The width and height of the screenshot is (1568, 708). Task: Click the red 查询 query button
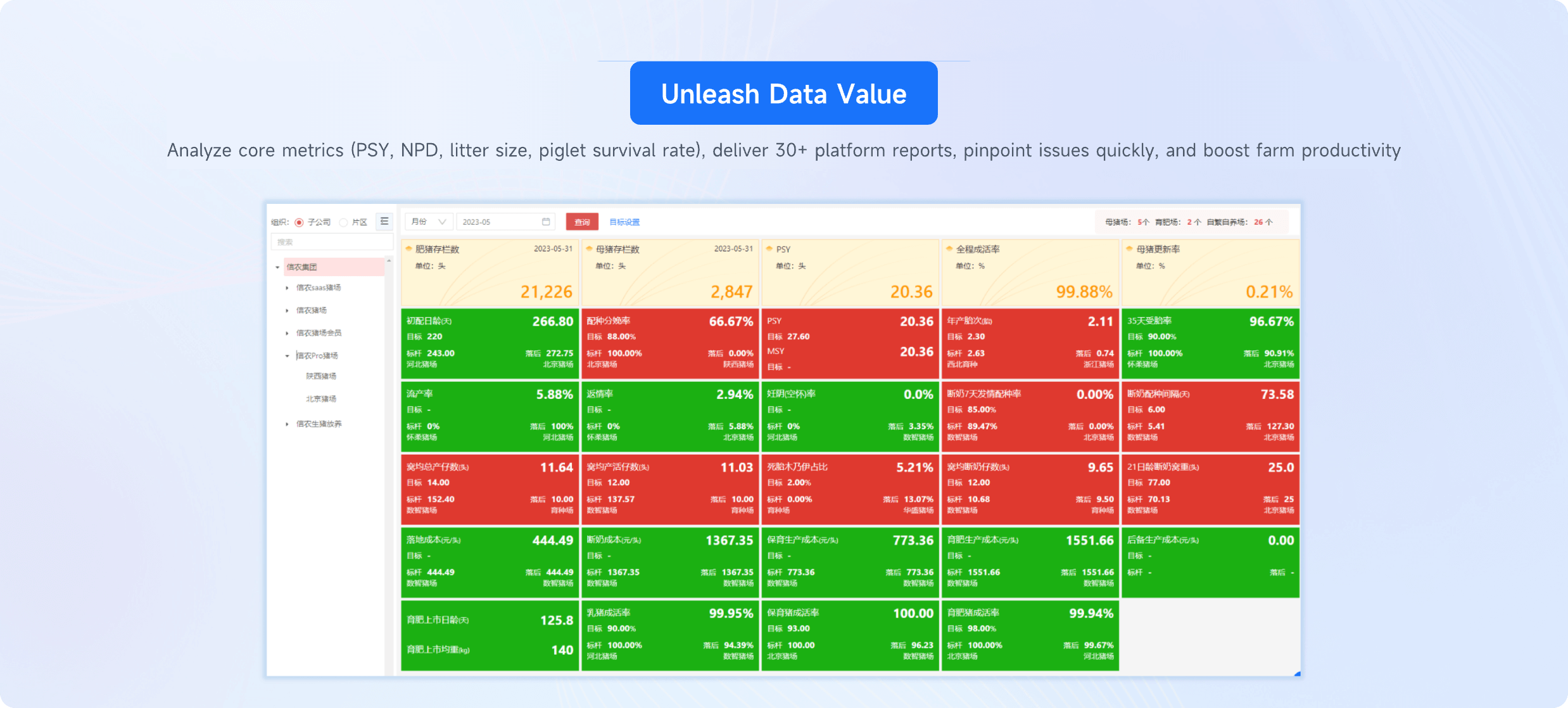(581, 222)
